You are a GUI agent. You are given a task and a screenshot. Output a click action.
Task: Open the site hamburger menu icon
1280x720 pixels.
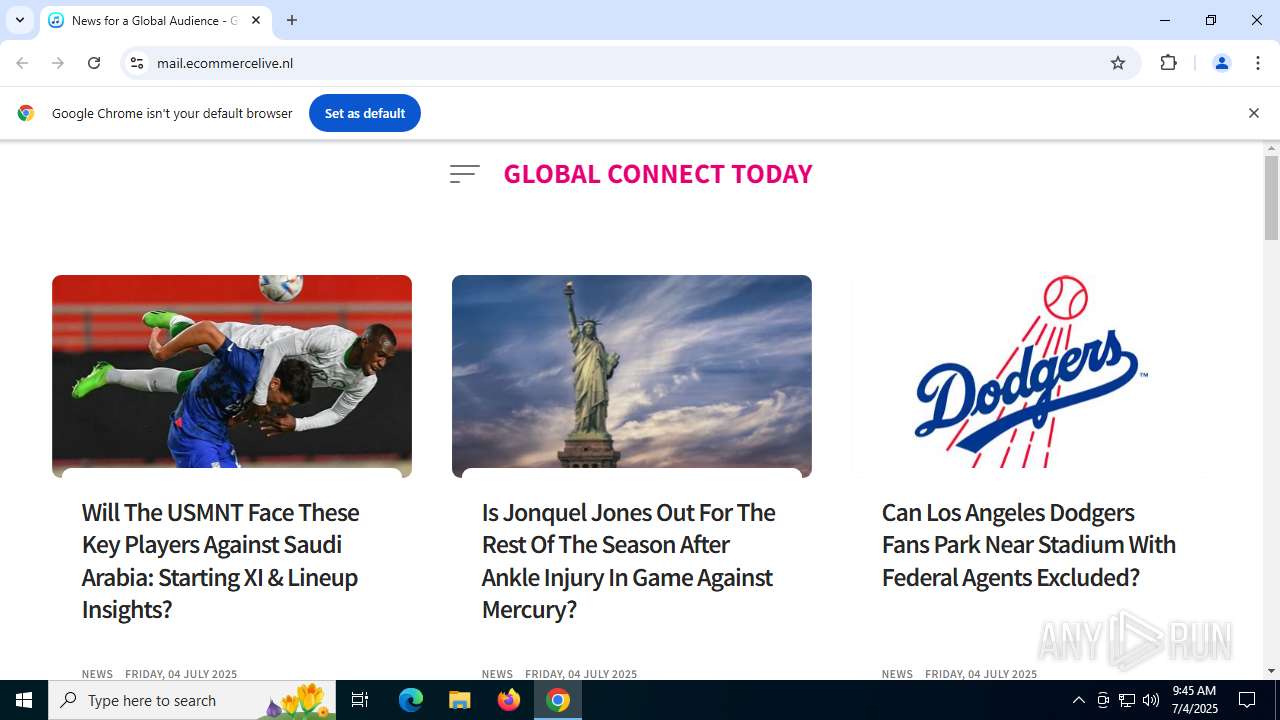click(x=464, y=174)
